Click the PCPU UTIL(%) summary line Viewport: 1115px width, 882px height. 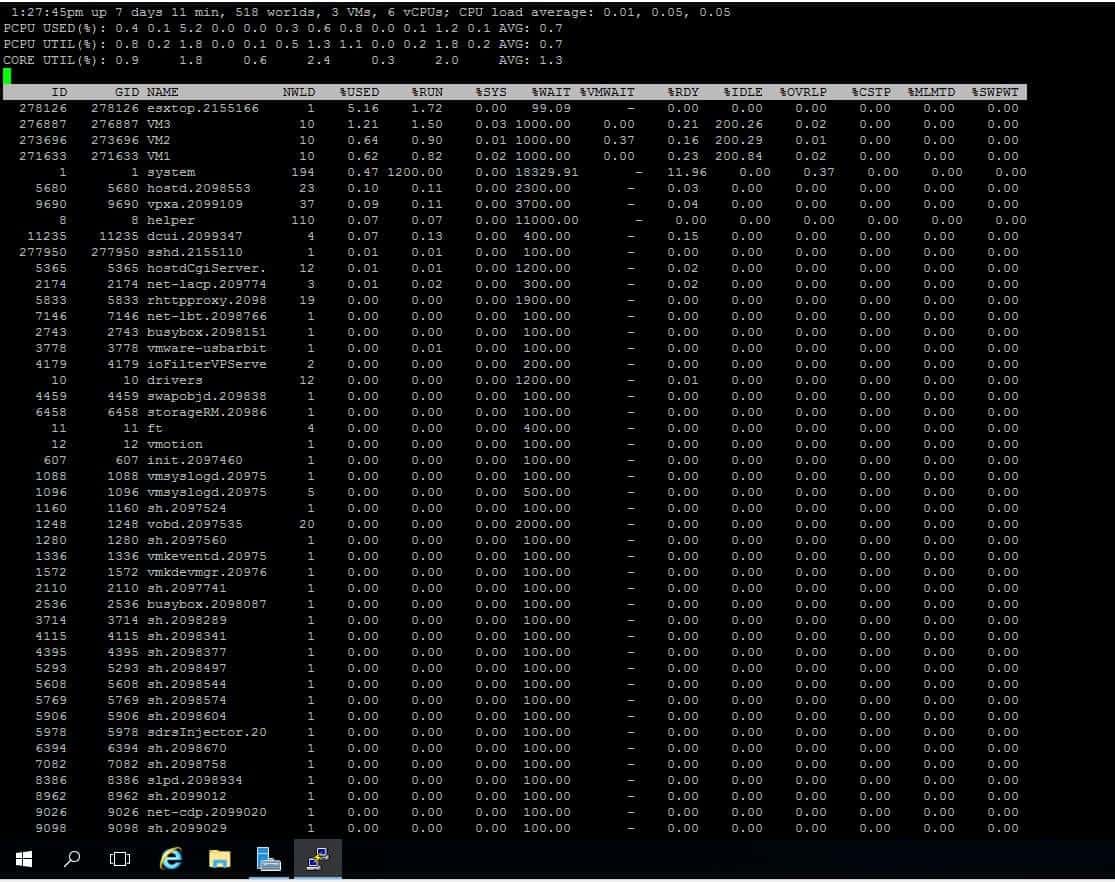283,44
